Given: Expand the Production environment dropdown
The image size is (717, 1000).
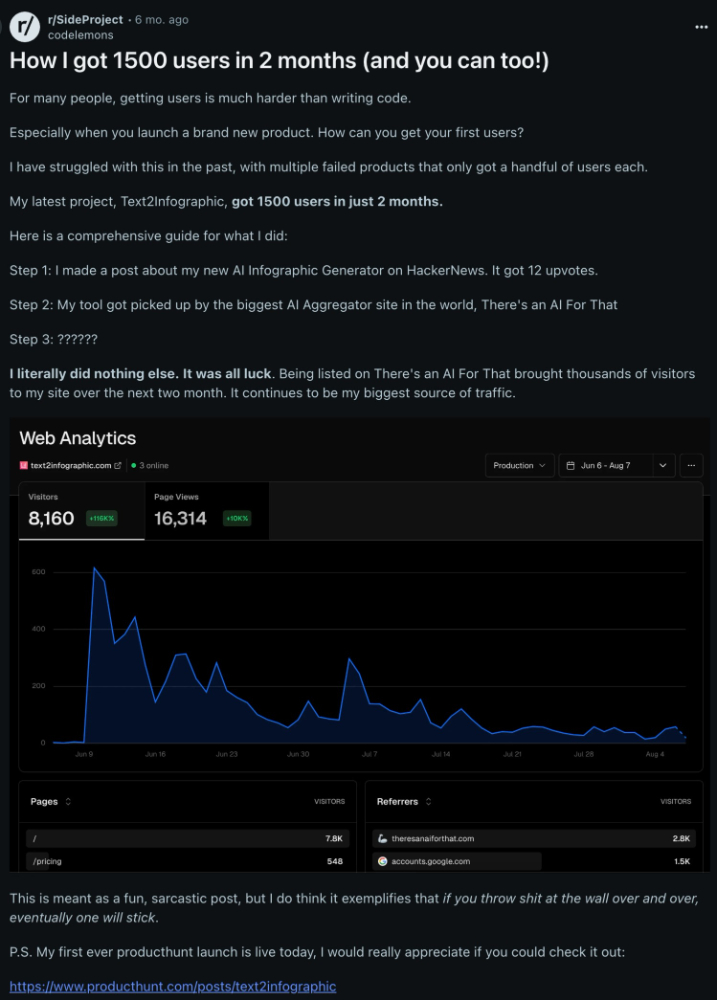Looking at the screenshot, I should 520,465.
